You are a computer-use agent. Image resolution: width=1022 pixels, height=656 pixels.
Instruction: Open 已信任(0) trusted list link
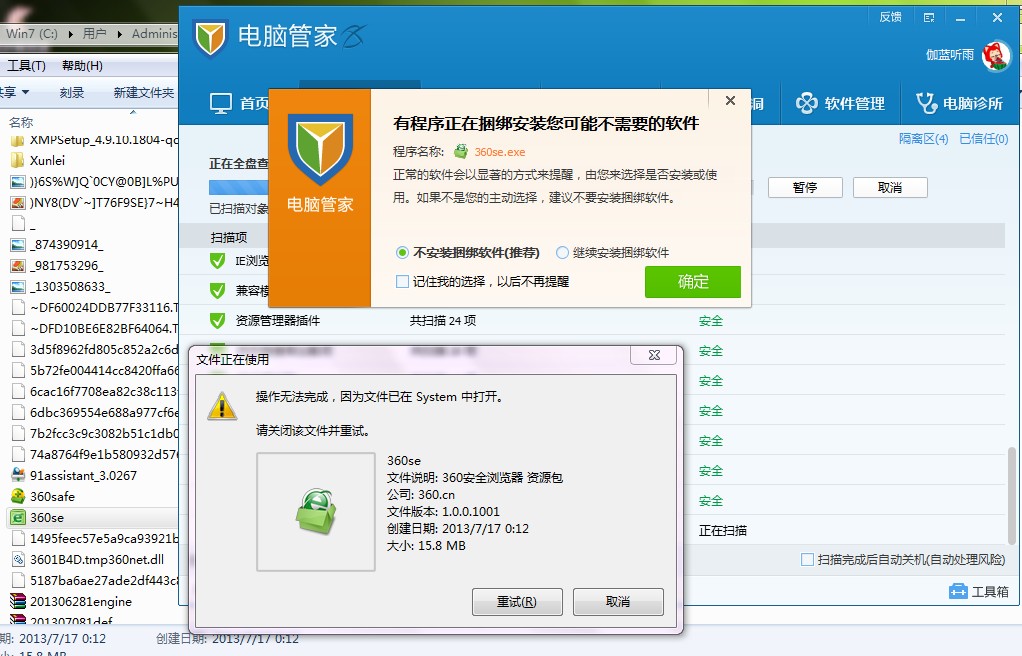pos(984,138)
